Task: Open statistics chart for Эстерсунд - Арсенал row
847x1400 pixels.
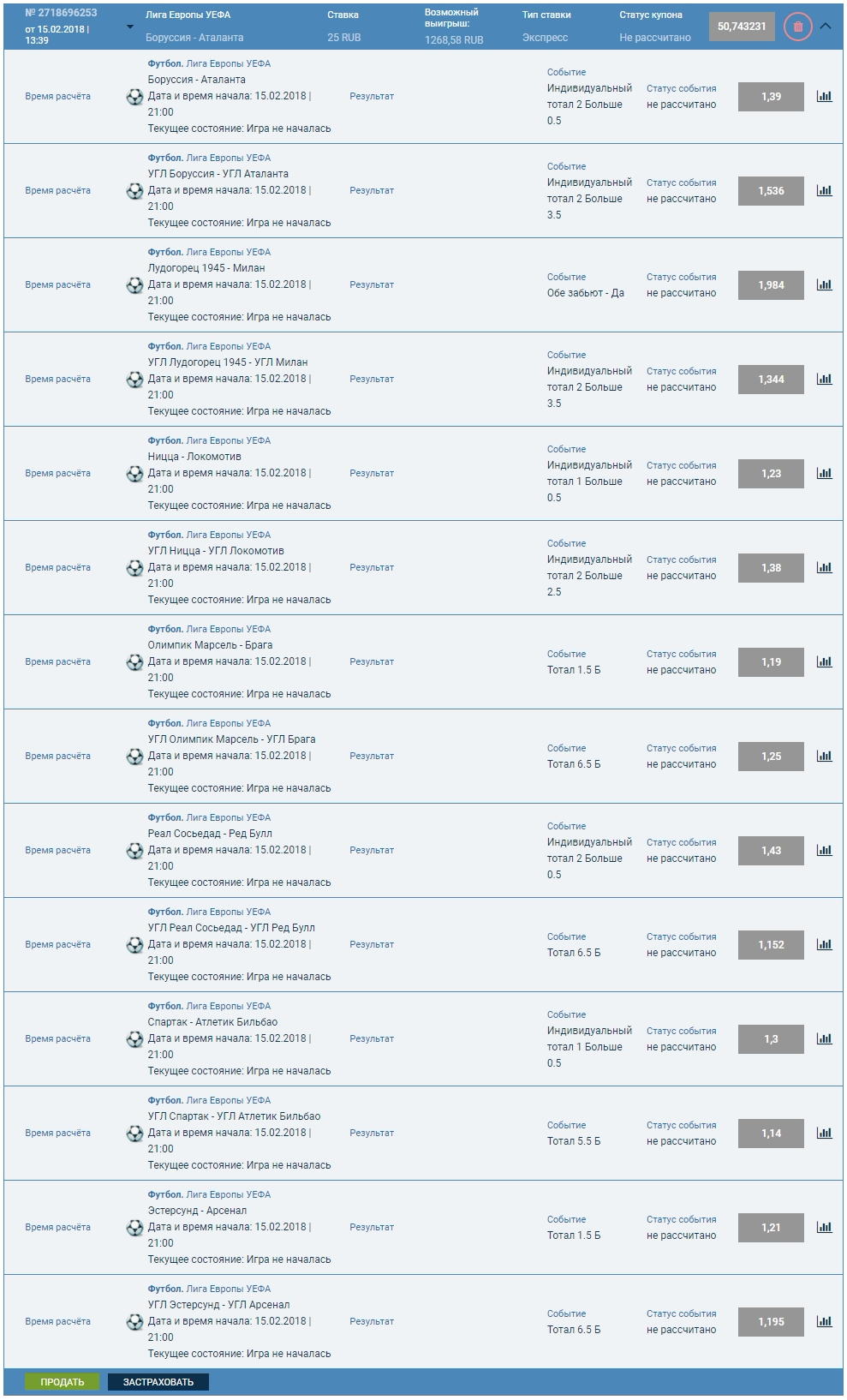Action: [x=824, y=1228]
